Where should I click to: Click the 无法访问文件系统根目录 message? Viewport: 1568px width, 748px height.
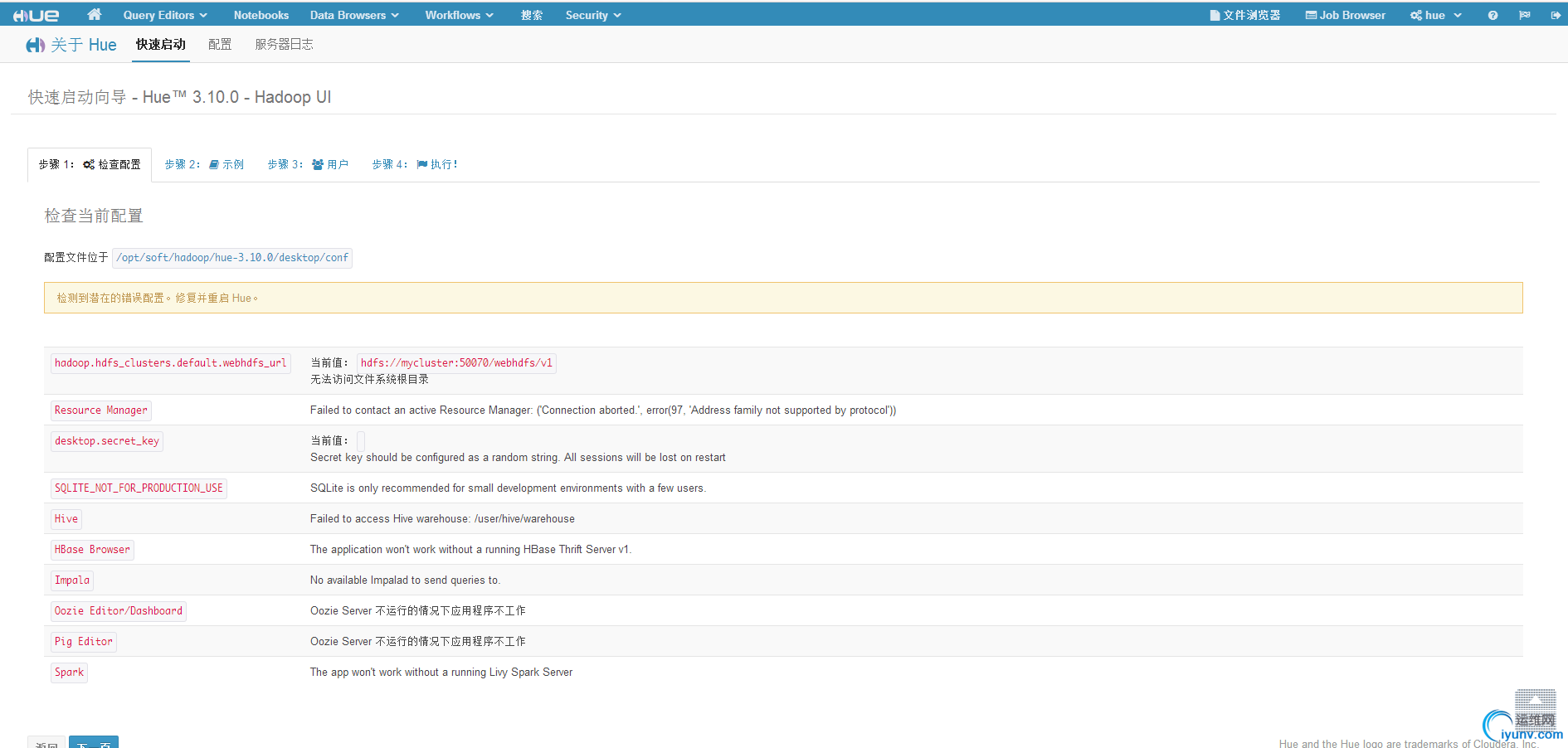tap(369, 380)
